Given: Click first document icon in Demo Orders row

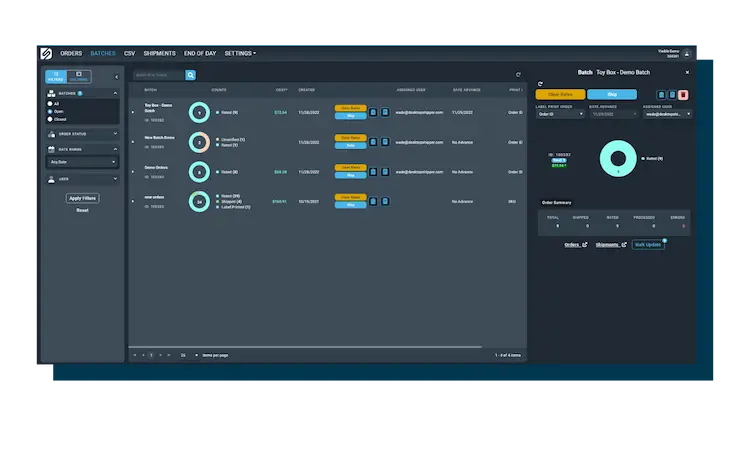Looking at the screenshot, I should click(373, 172).
